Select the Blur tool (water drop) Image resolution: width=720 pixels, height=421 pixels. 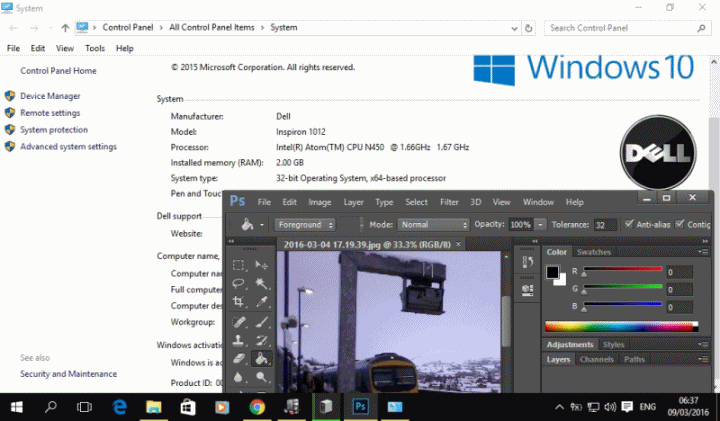(x=238, y=377)
